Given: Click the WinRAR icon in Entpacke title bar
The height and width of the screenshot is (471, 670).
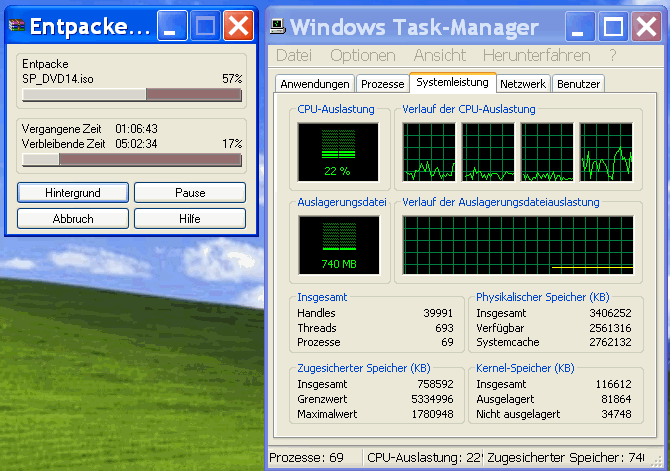Looking at the screenshot, I should coord(17,26).
